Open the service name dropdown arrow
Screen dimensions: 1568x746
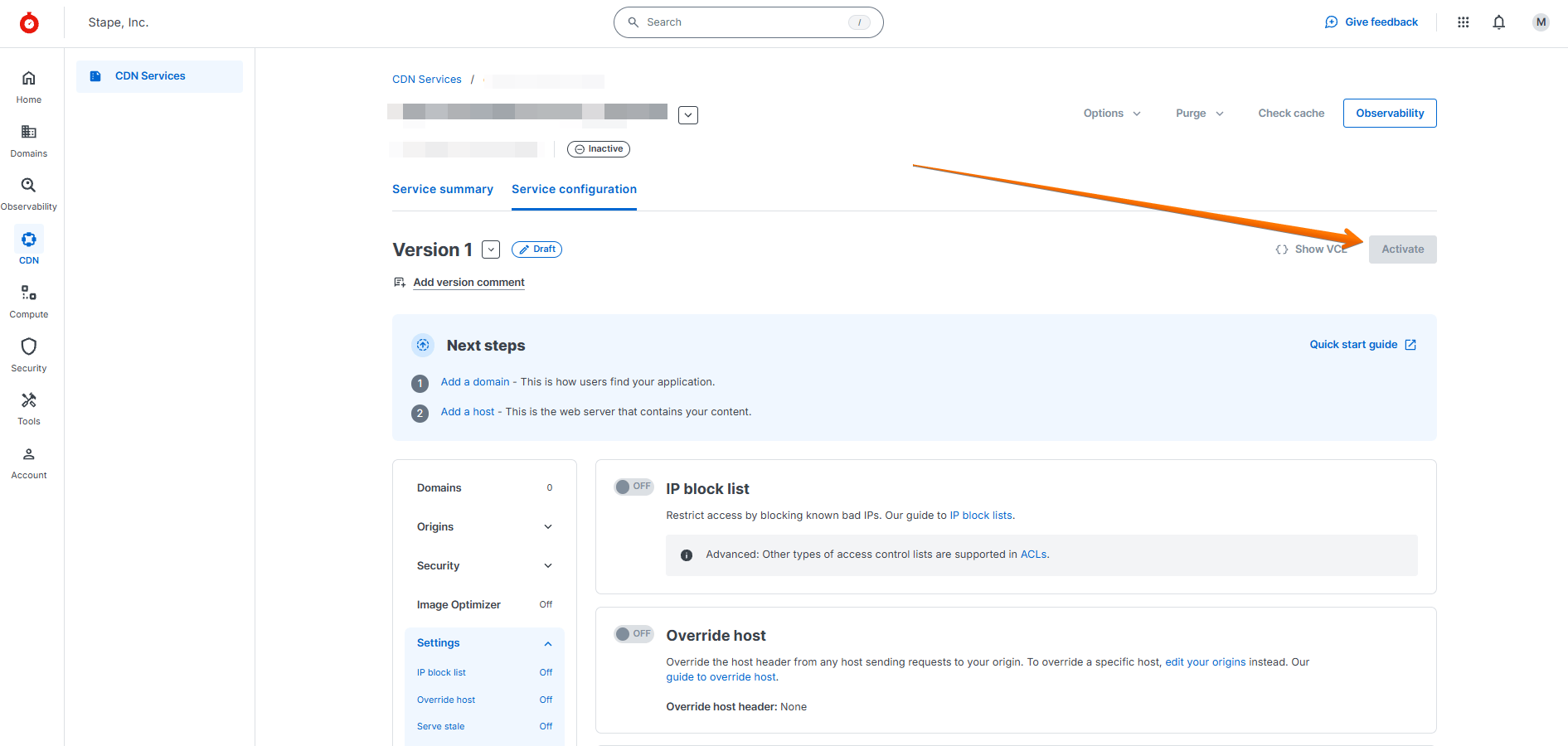[x=688, y=115]
